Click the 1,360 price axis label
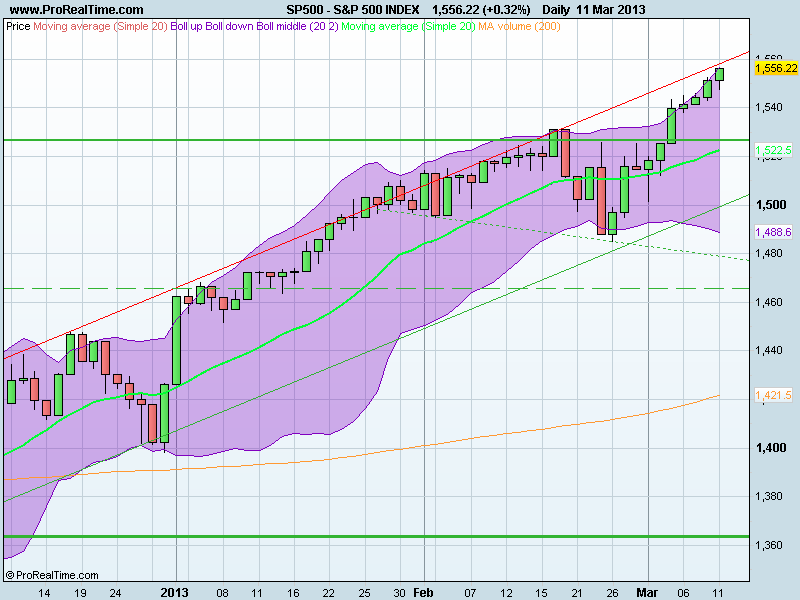The image size is (800, 600). (x=768, y=545)
